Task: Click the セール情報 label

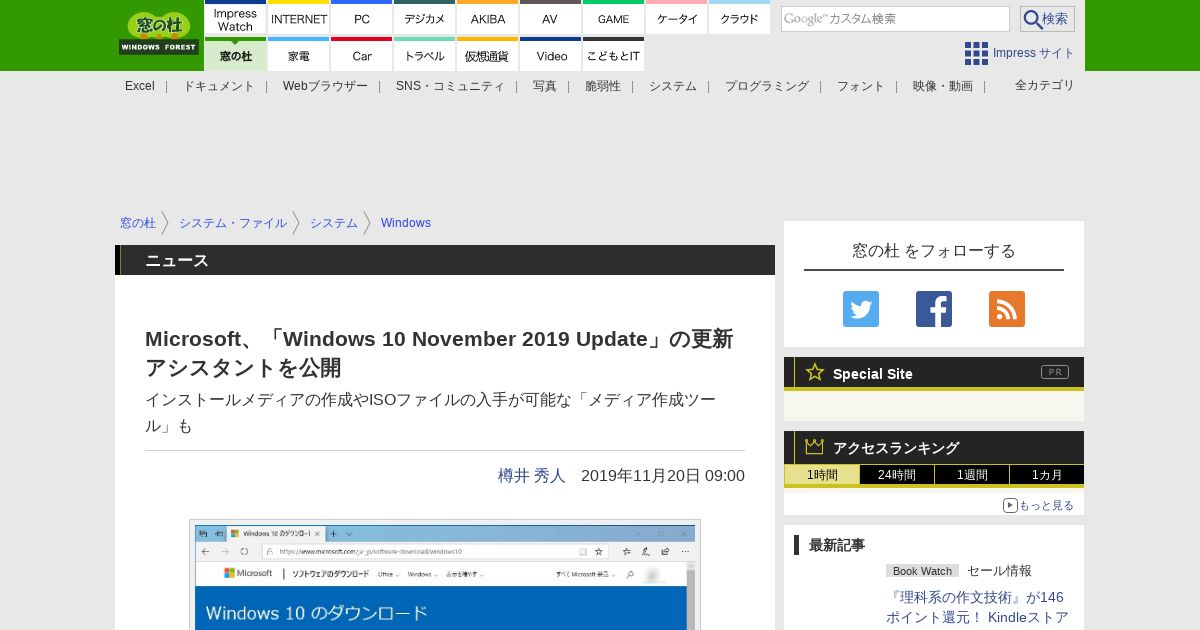Action: 999,571
